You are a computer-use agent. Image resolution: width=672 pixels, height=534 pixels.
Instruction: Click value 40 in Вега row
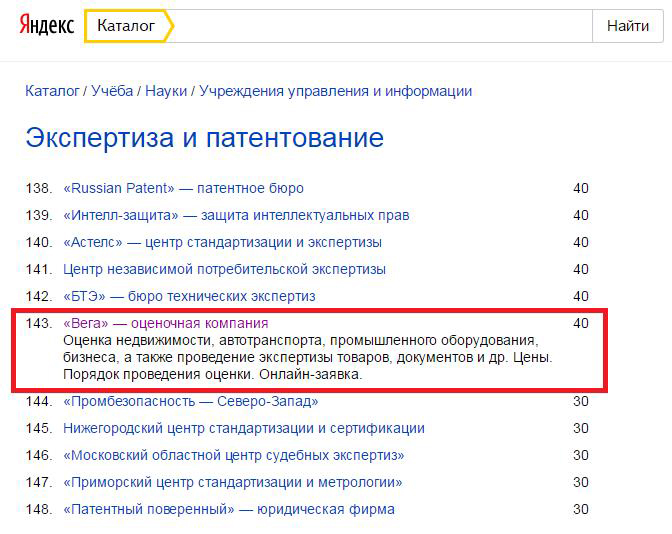pos(581,323)
